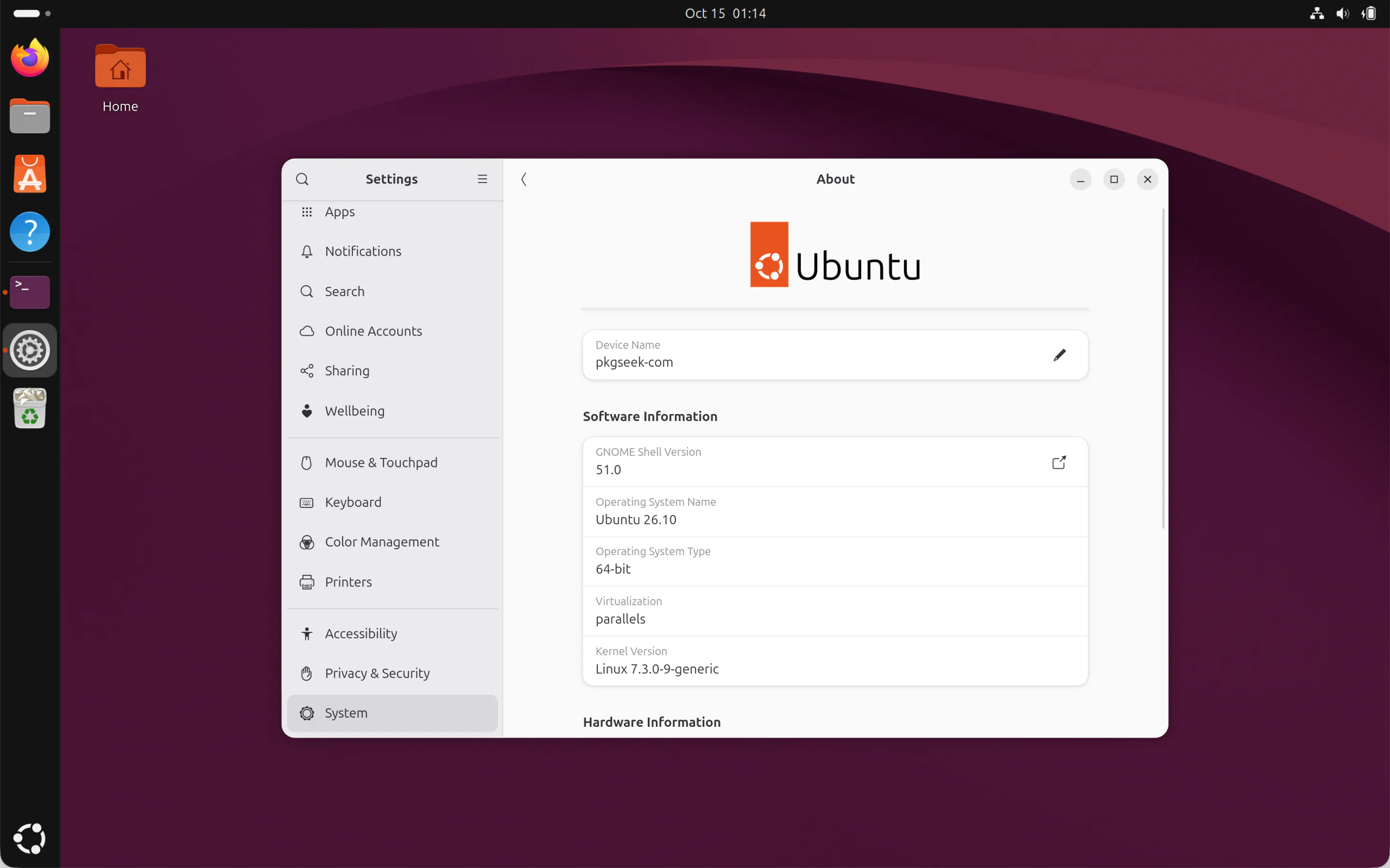
Task: Open the Trash from the dock
Action: 30,408
